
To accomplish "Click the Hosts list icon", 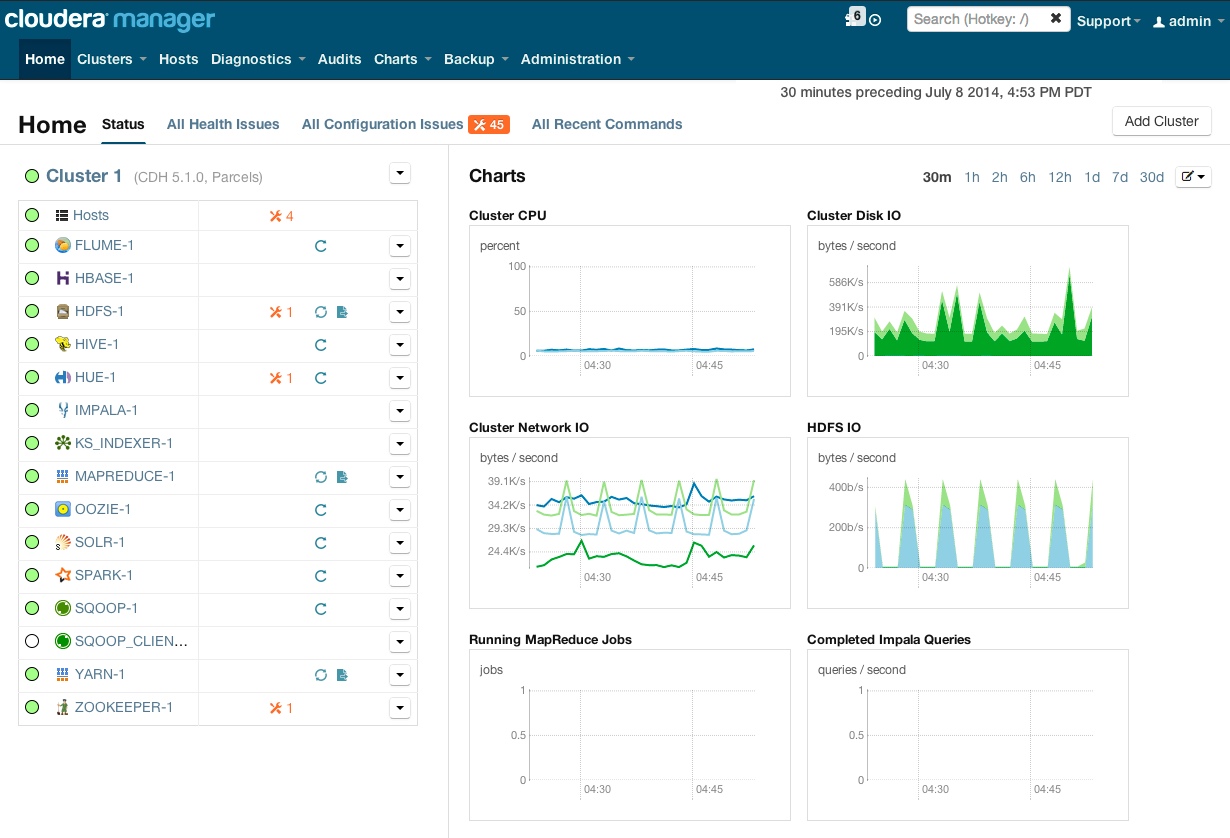I will [x=62, y=215].
